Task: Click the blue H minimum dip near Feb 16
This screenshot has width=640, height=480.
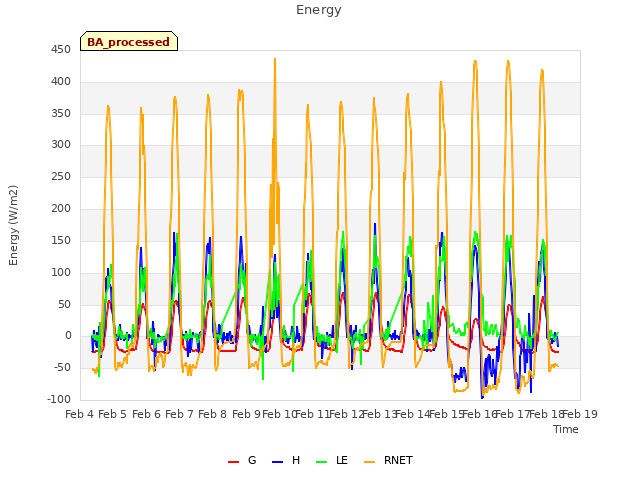Action: [x=482, y=397]
